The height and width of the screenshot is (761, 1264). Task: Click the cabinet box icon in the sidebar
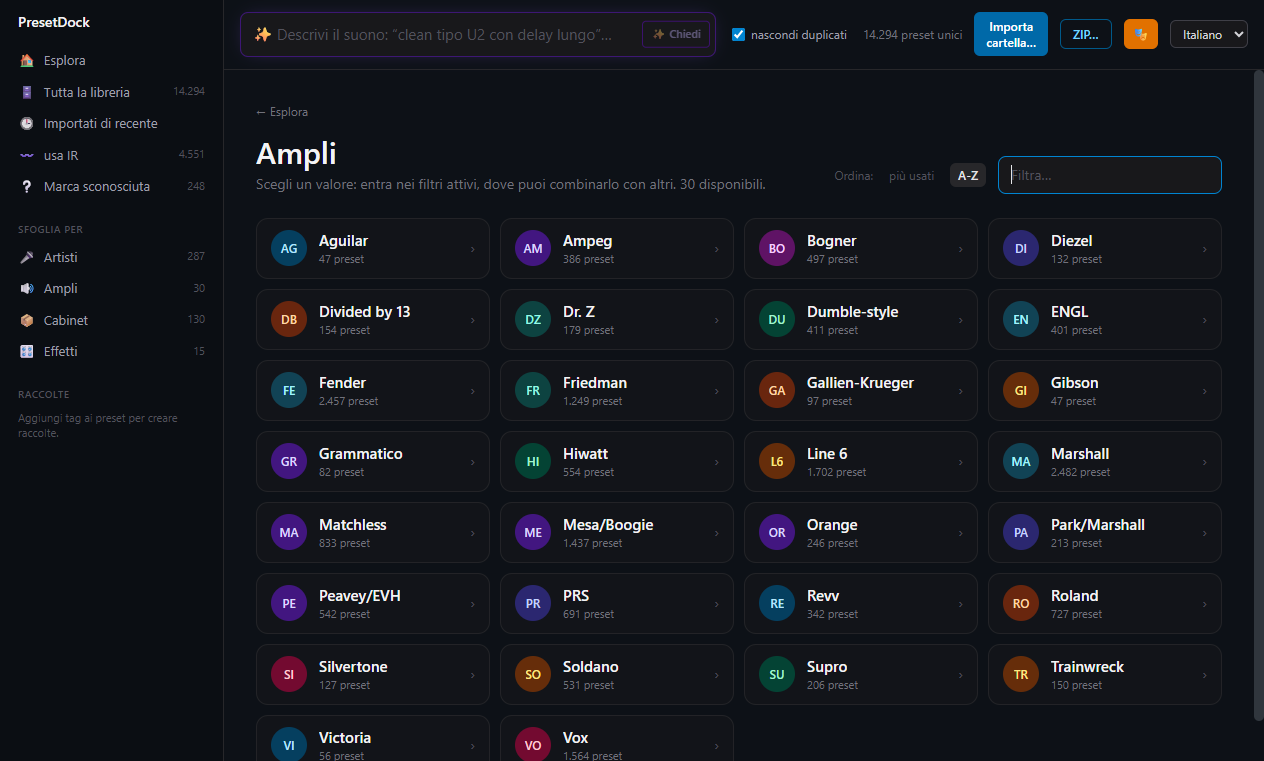pos(27,321)
